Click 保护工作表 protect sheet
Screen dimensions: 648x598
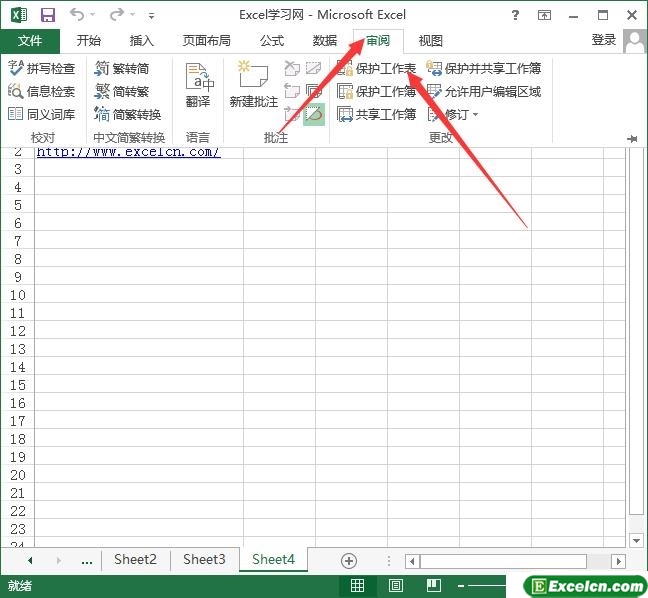coord(376,68)
